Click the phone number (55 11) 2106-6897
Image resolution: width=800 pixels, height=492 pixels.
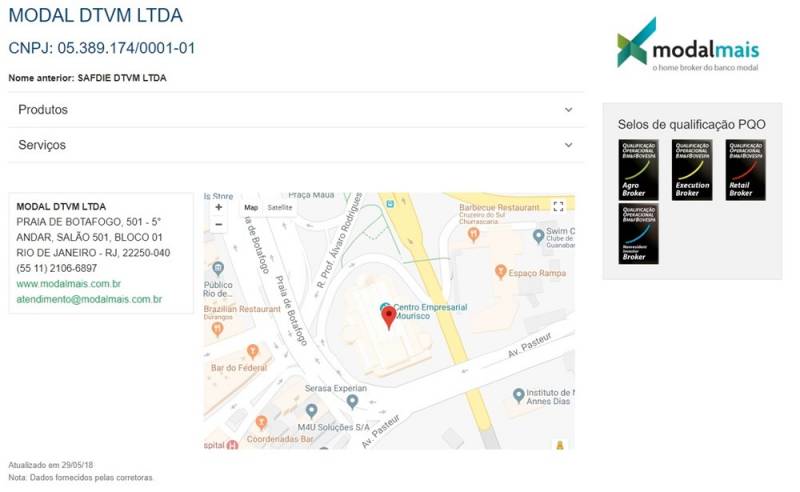click(57, 268)
